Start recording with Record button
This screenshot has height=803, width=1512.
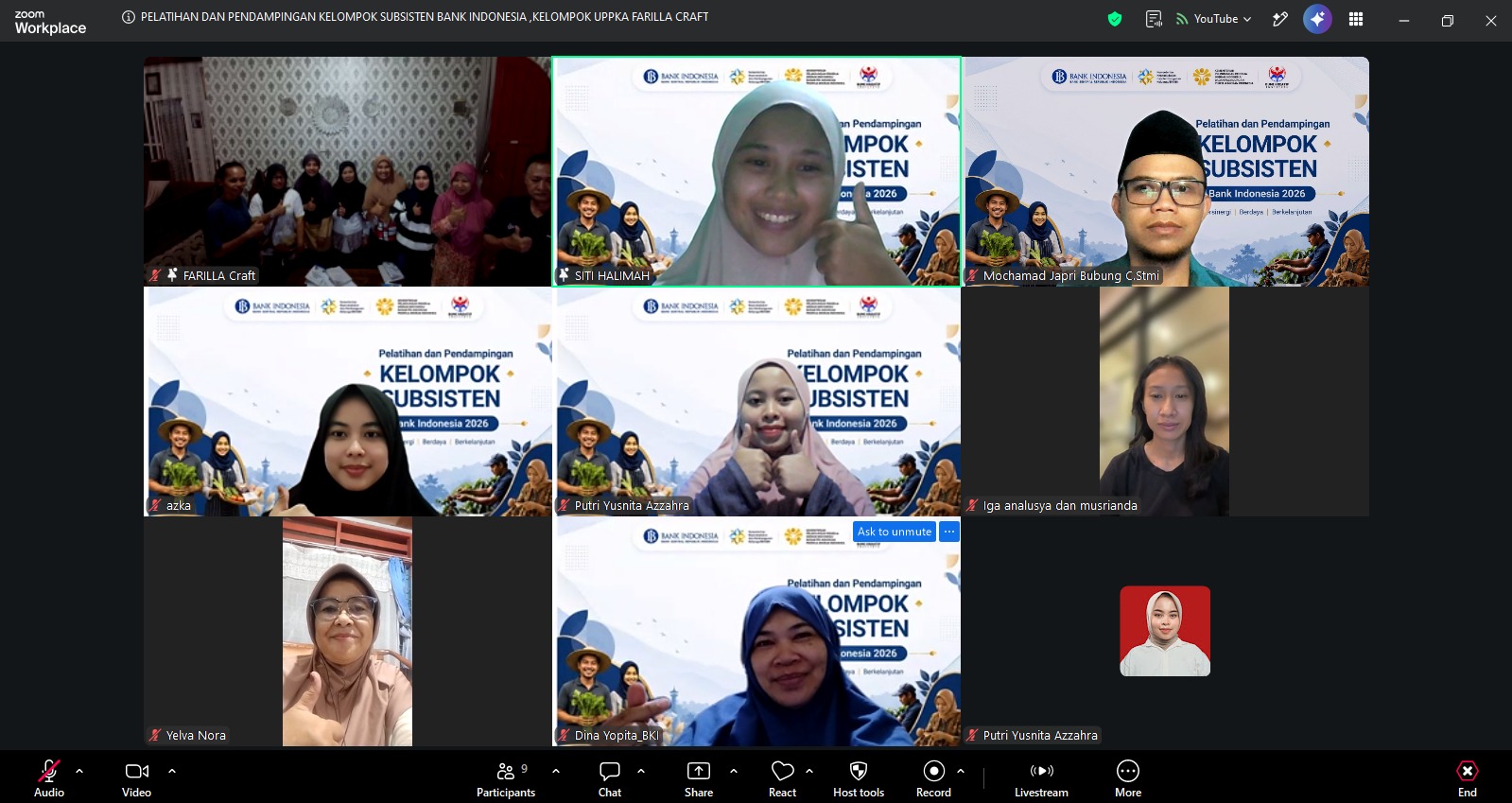pos(933,779)
